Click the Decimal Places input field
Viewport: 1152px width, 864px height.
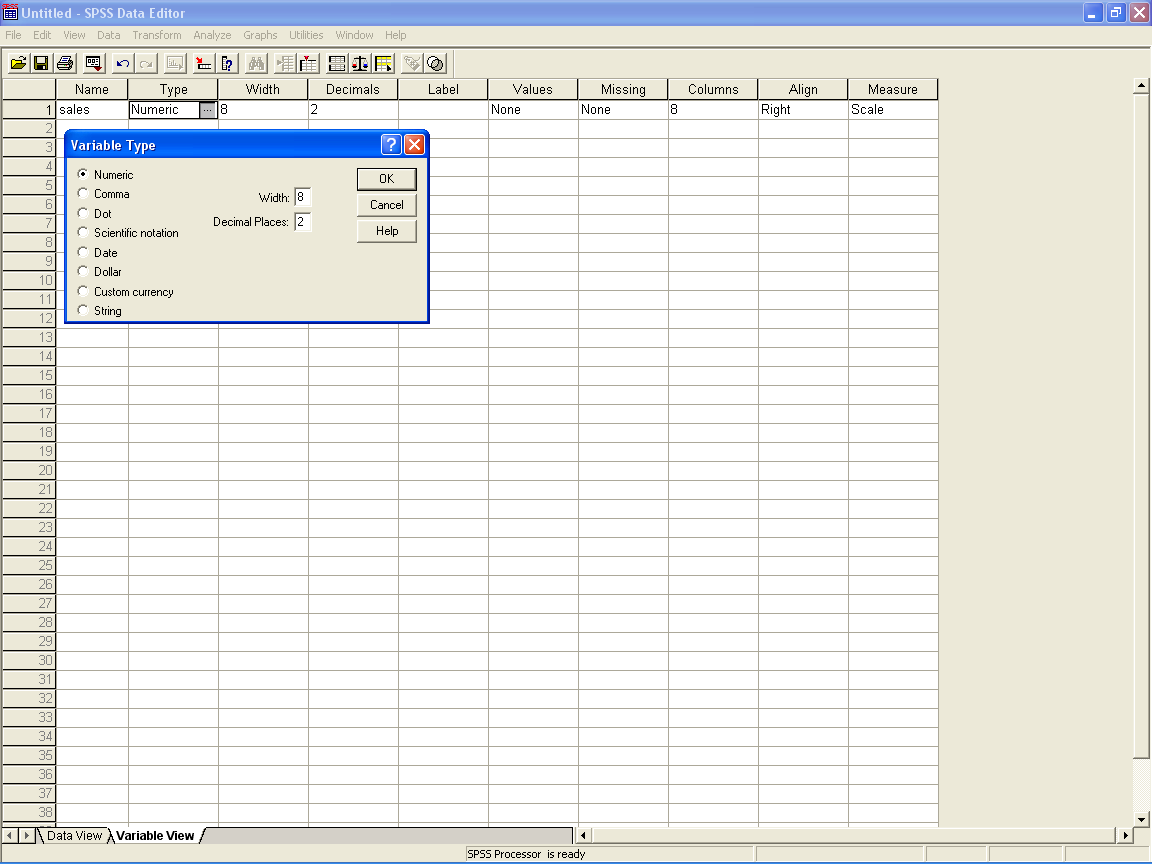303,221
